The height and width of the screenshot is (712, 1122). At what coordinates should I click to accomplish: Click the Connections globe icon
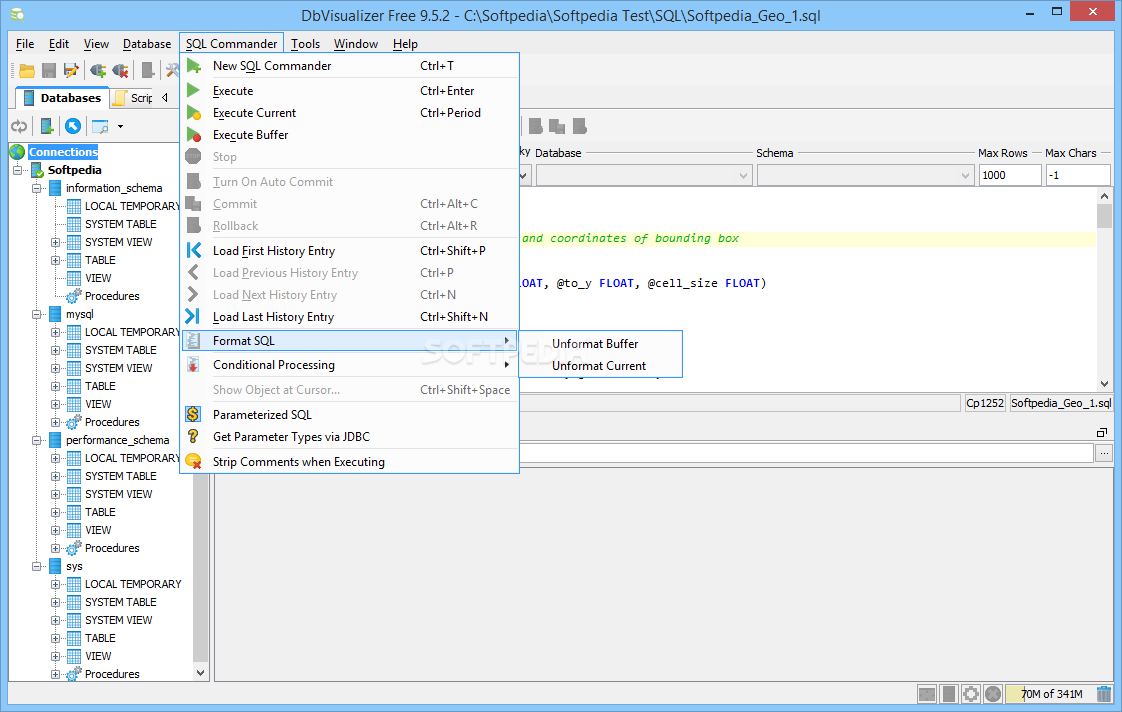(x=17, y=152)
